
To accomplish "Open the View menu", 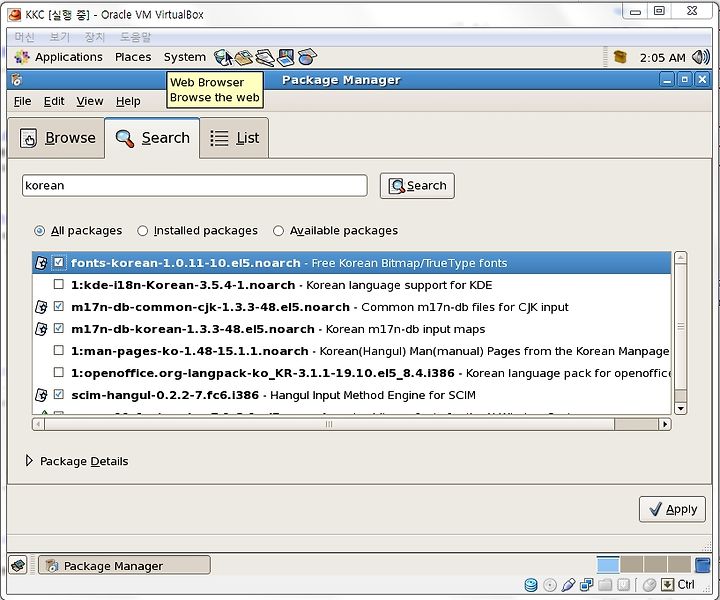I will (90, 101).
